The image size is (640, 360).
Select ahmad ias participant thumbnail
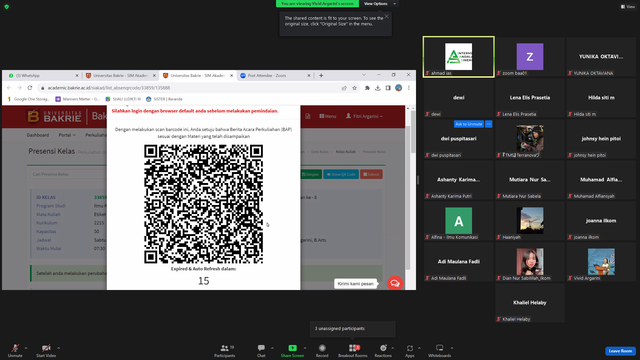point(459,57)
